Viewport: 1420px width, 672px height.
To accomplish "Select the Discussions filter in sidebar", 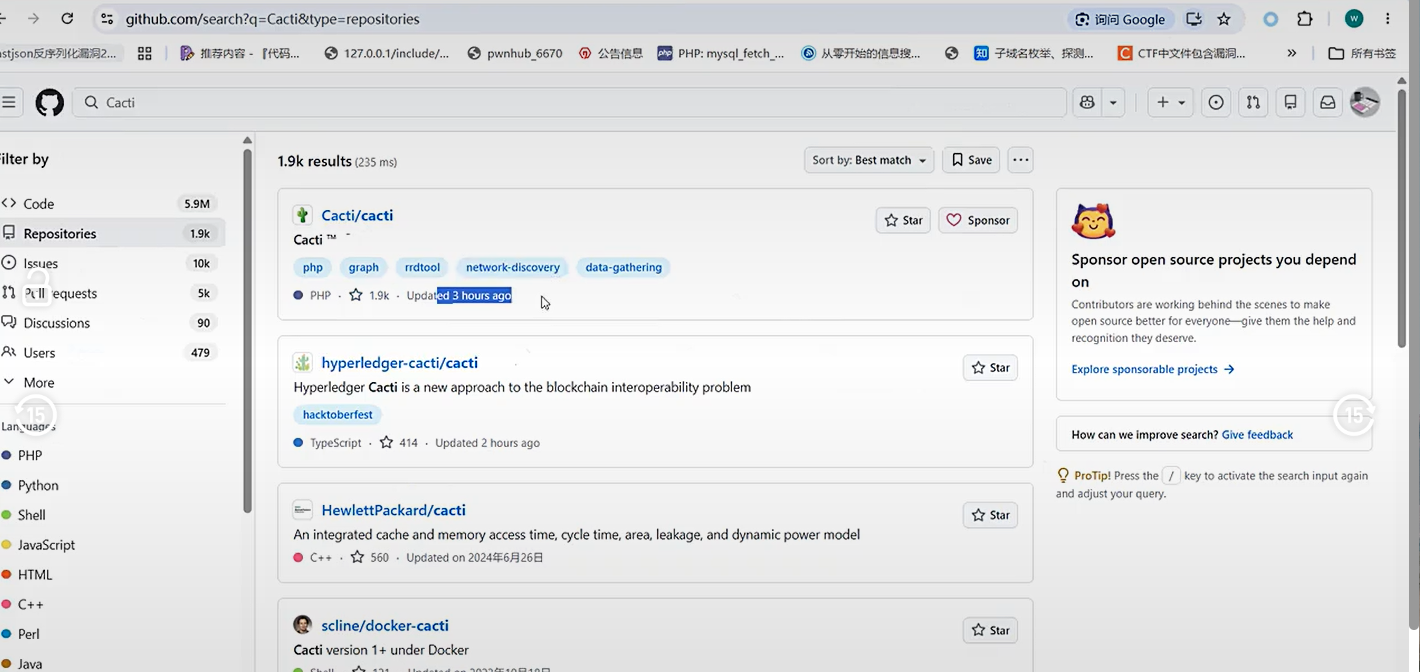I will (112, 323).
